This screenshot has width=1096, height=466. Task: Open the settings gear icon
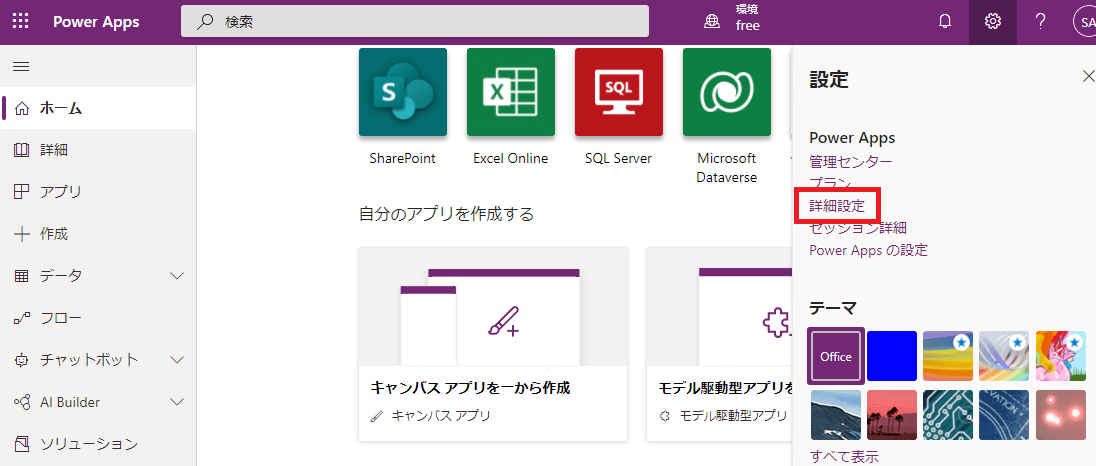(x=993, y=21)
